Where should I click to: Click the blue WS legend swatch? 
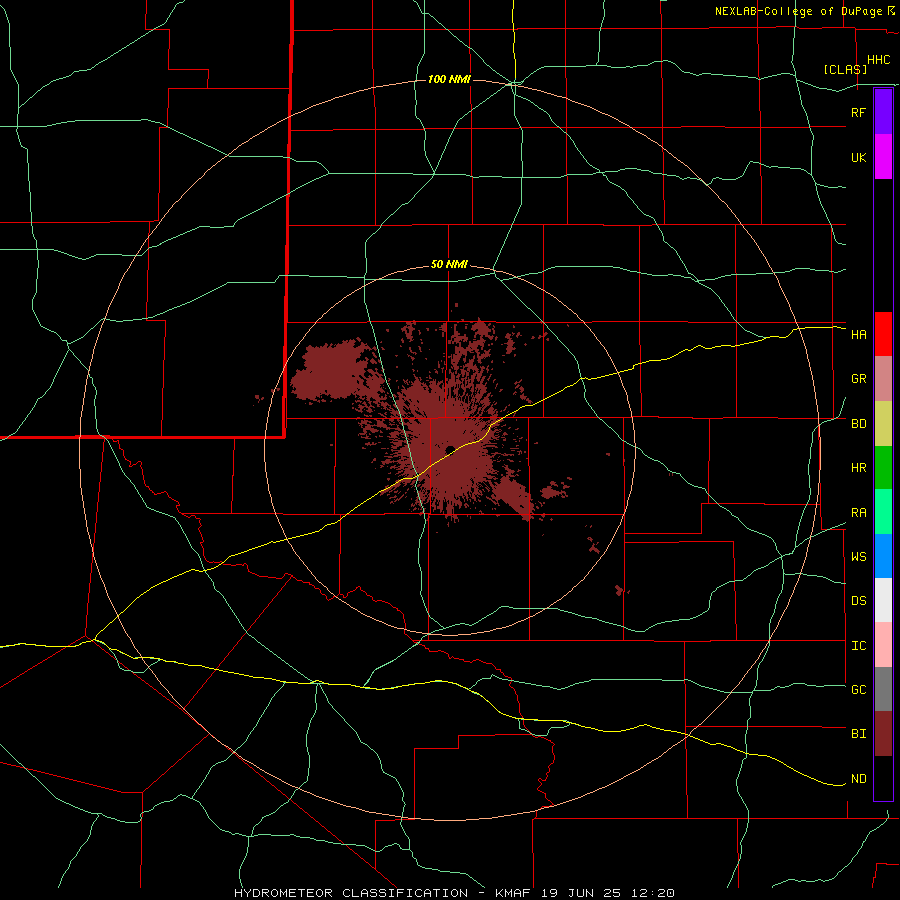point(883,556)
